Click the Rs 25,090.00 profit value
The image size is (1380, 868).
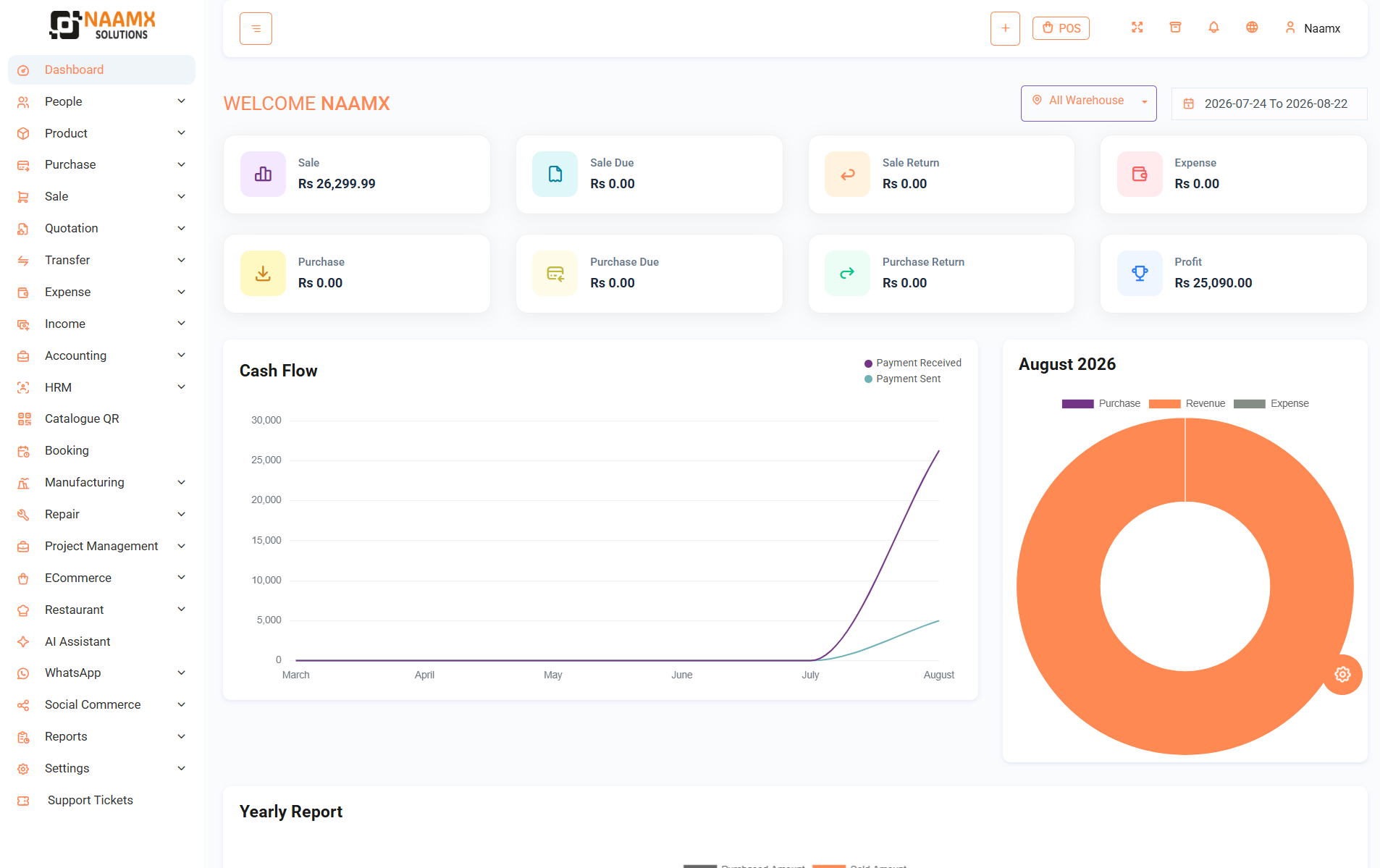pos(1213,283)
